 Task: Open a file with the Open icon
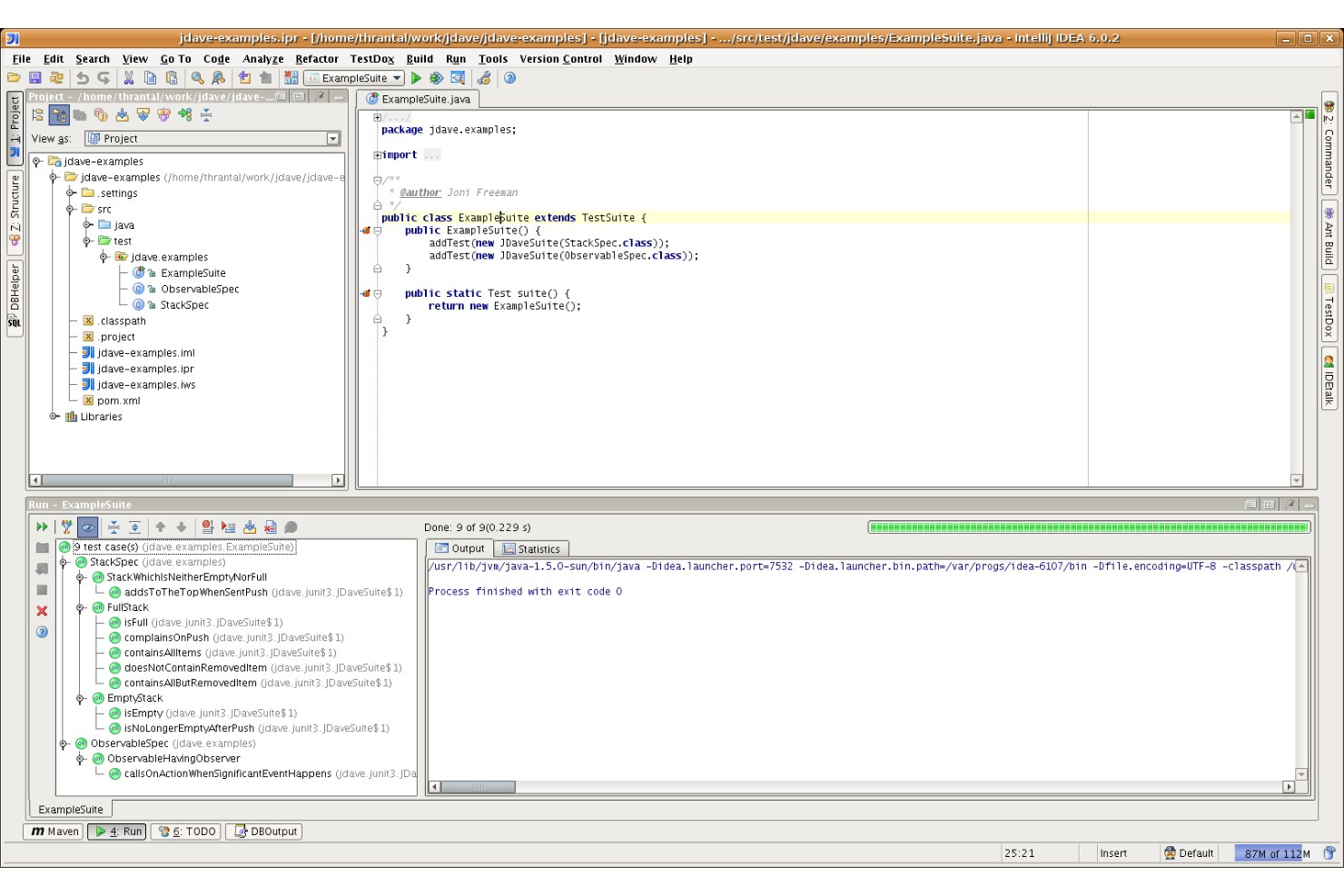click(13, 78)
